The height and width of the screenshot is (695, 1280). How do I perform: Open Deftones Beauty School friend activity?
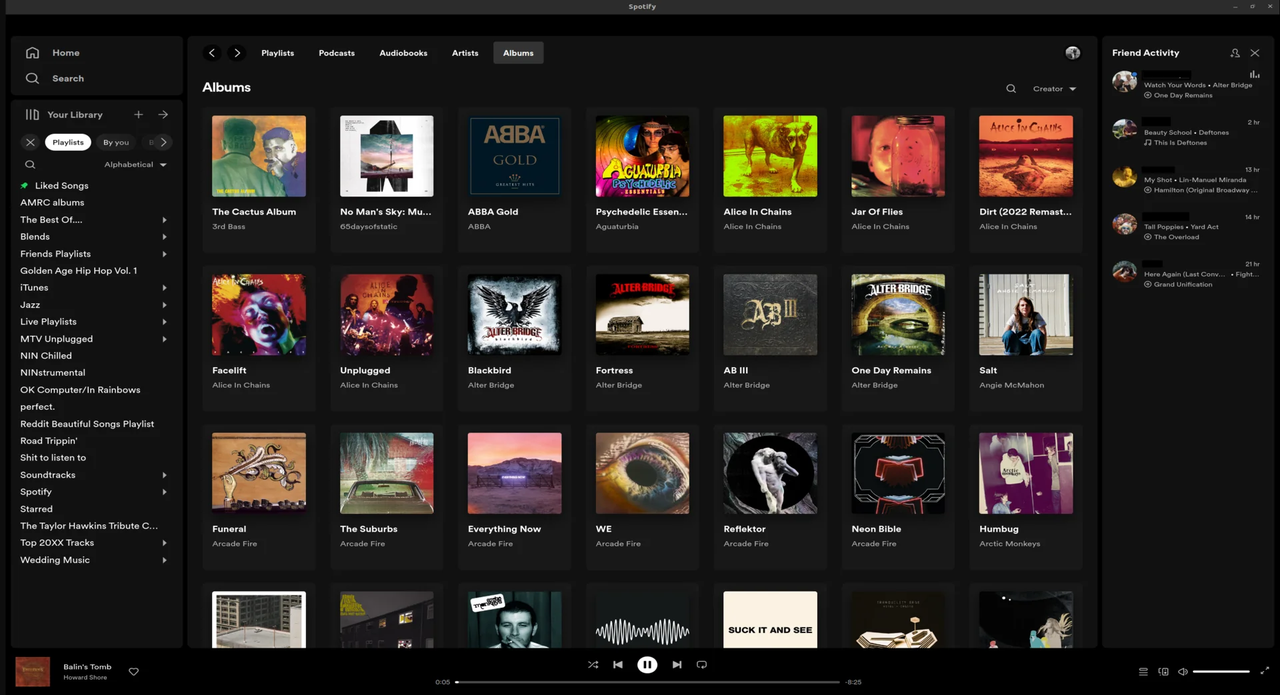click(x=1185, y=132)
